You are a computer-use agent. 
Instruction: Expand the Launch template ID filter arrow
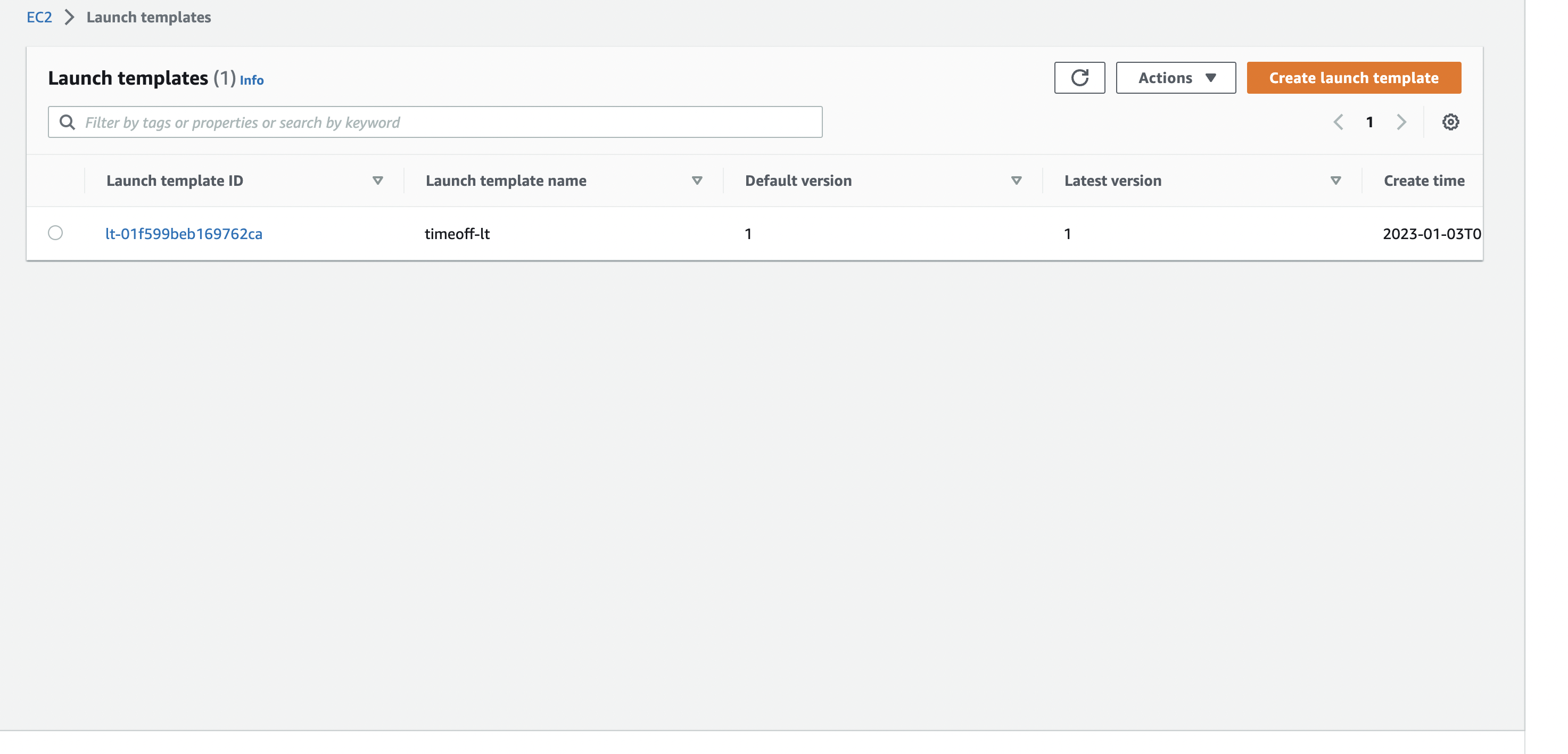(x=377, y=181)
